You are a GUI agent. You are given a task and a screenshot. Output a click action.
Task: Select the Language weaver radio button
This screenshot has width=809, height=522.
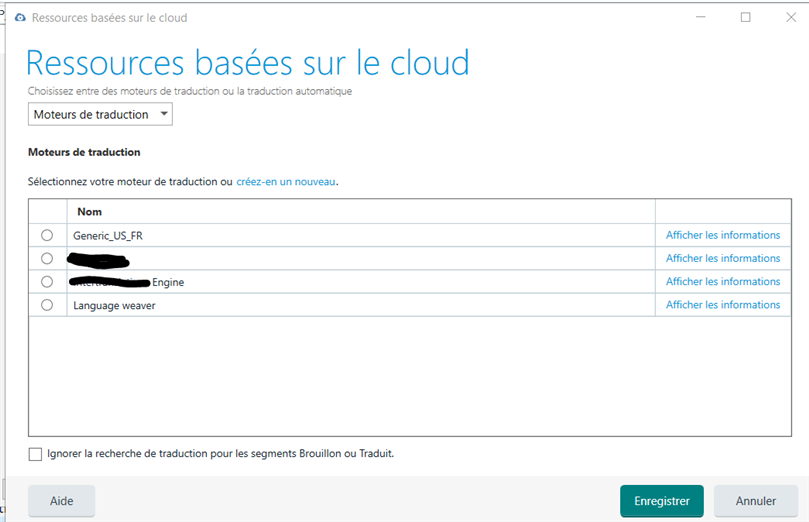point(47,305)
